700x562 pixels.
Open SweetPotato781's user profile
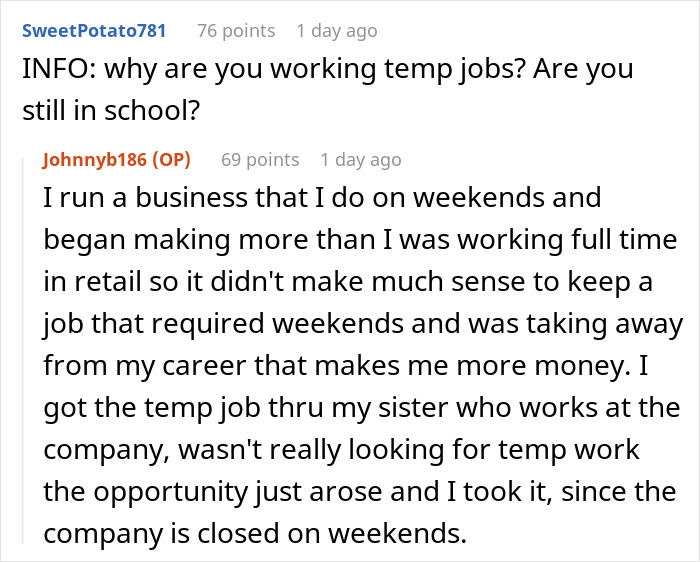94,31
